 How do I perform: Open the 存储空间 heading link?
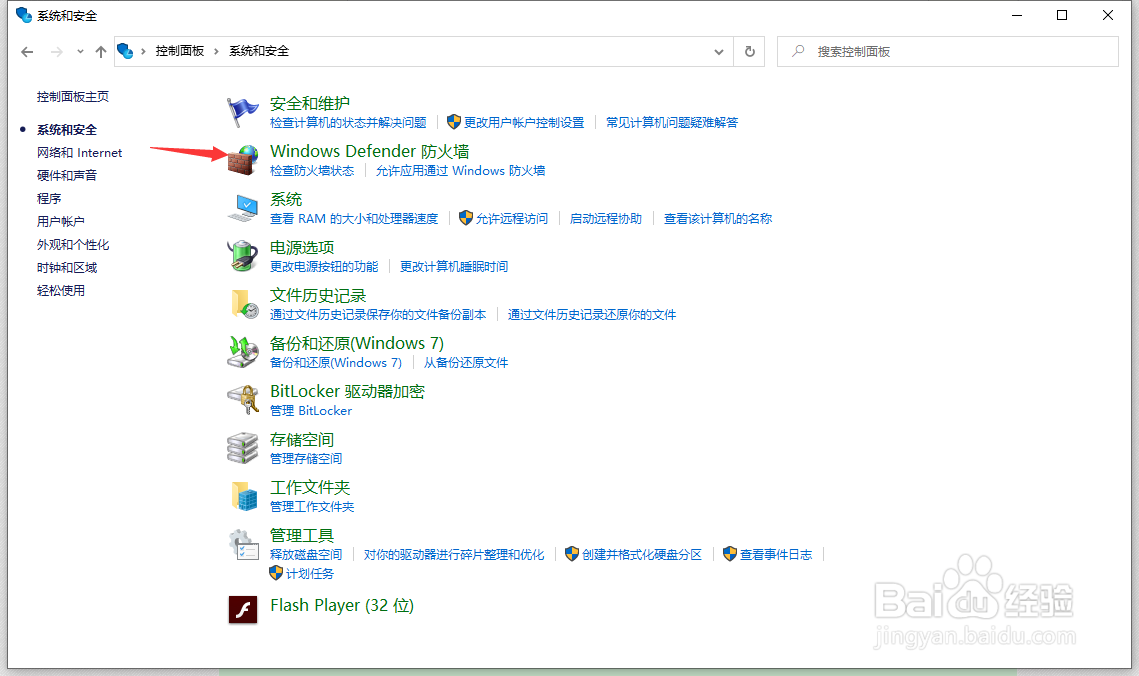[x=301, y=439]
